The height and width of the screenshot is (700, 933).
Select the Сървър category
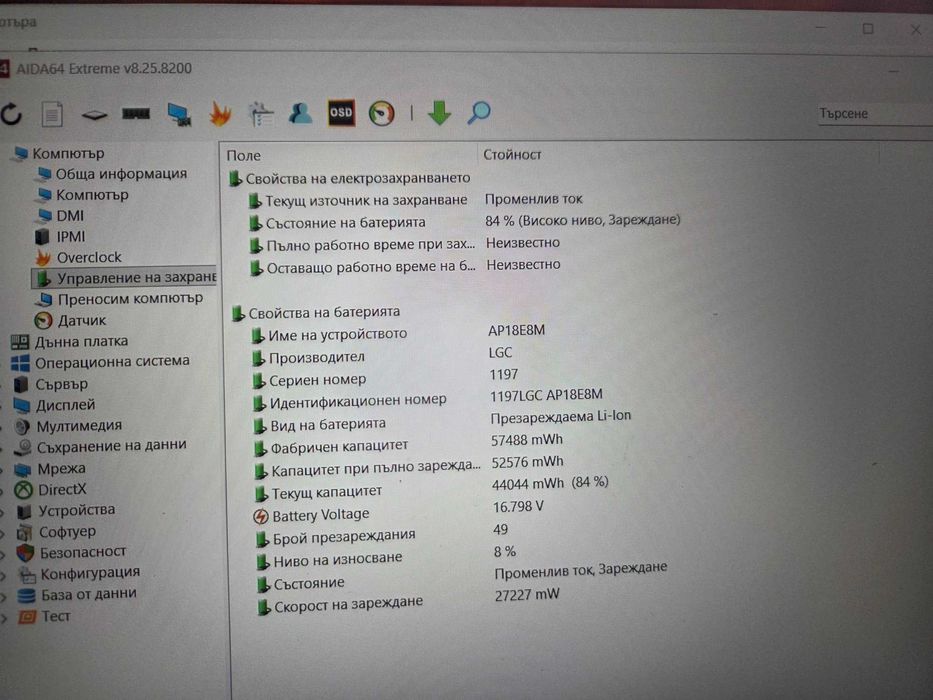pos(51,384)
